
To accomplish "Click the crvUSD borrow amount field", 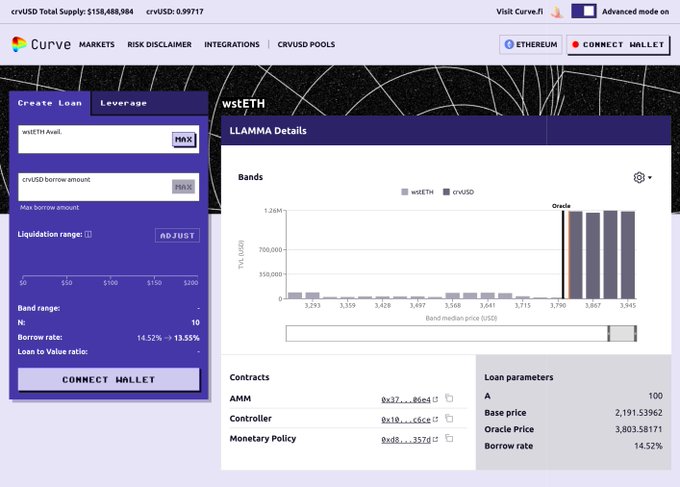I will [x=108, y=187].
